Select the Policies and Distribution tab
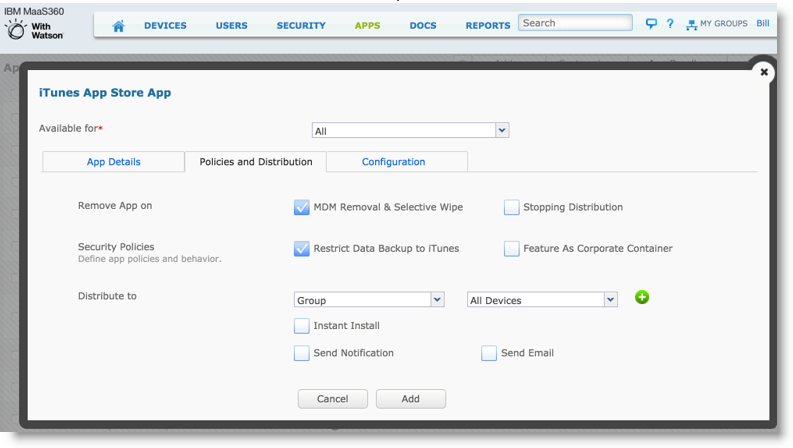 click(256, 162)
